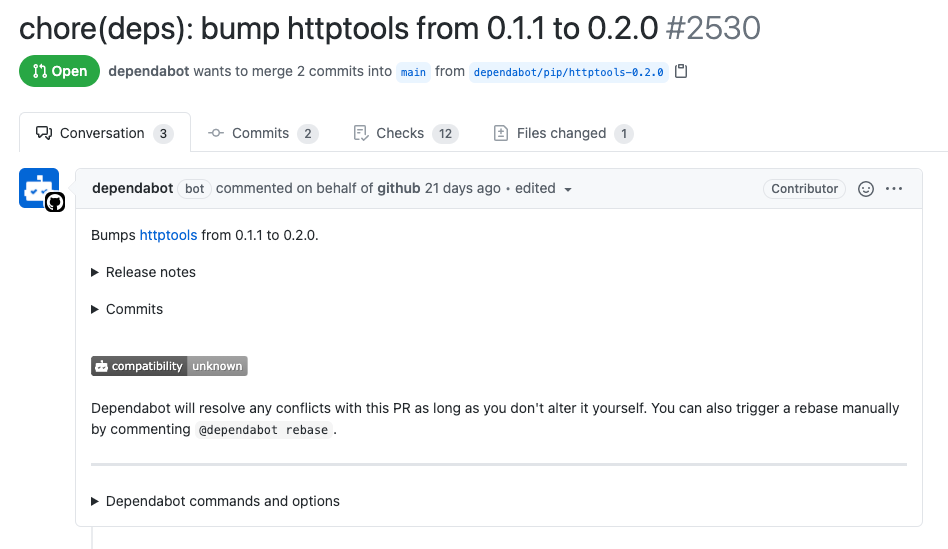Expand Dependabot commands and options
The width and height of the screenshot is (948, 549).
coord(215,501)
